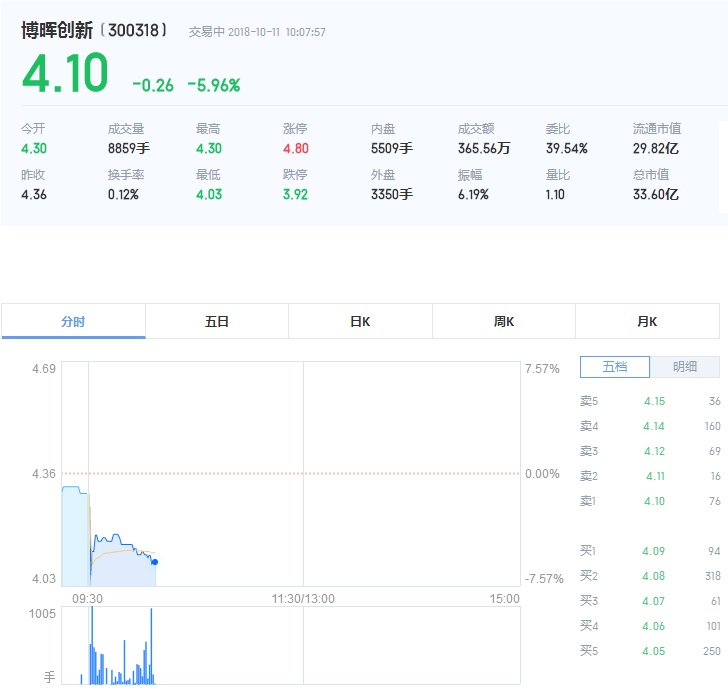This screenshot has width=728, height=693.
Task: Click the blue current price dot on chart
Action: point(155,562)
